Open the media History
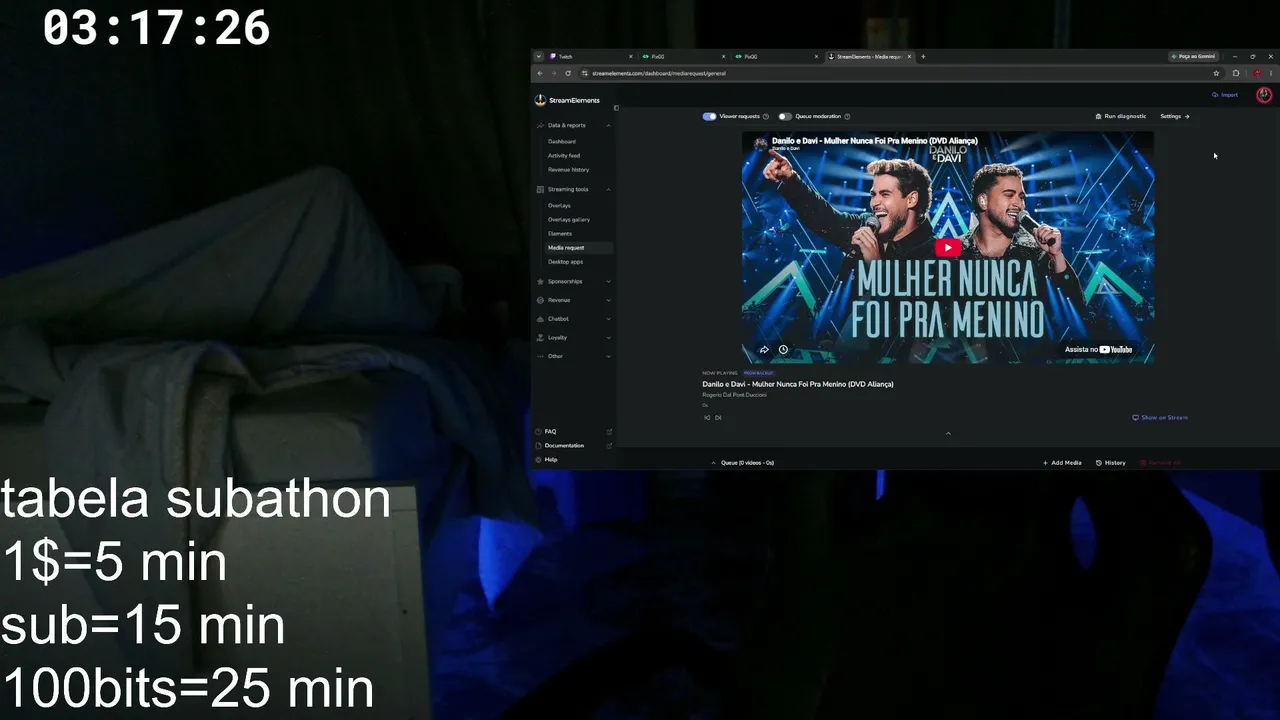The width and height of the screenshot is (1280, 720). (x=1111, y=463)
